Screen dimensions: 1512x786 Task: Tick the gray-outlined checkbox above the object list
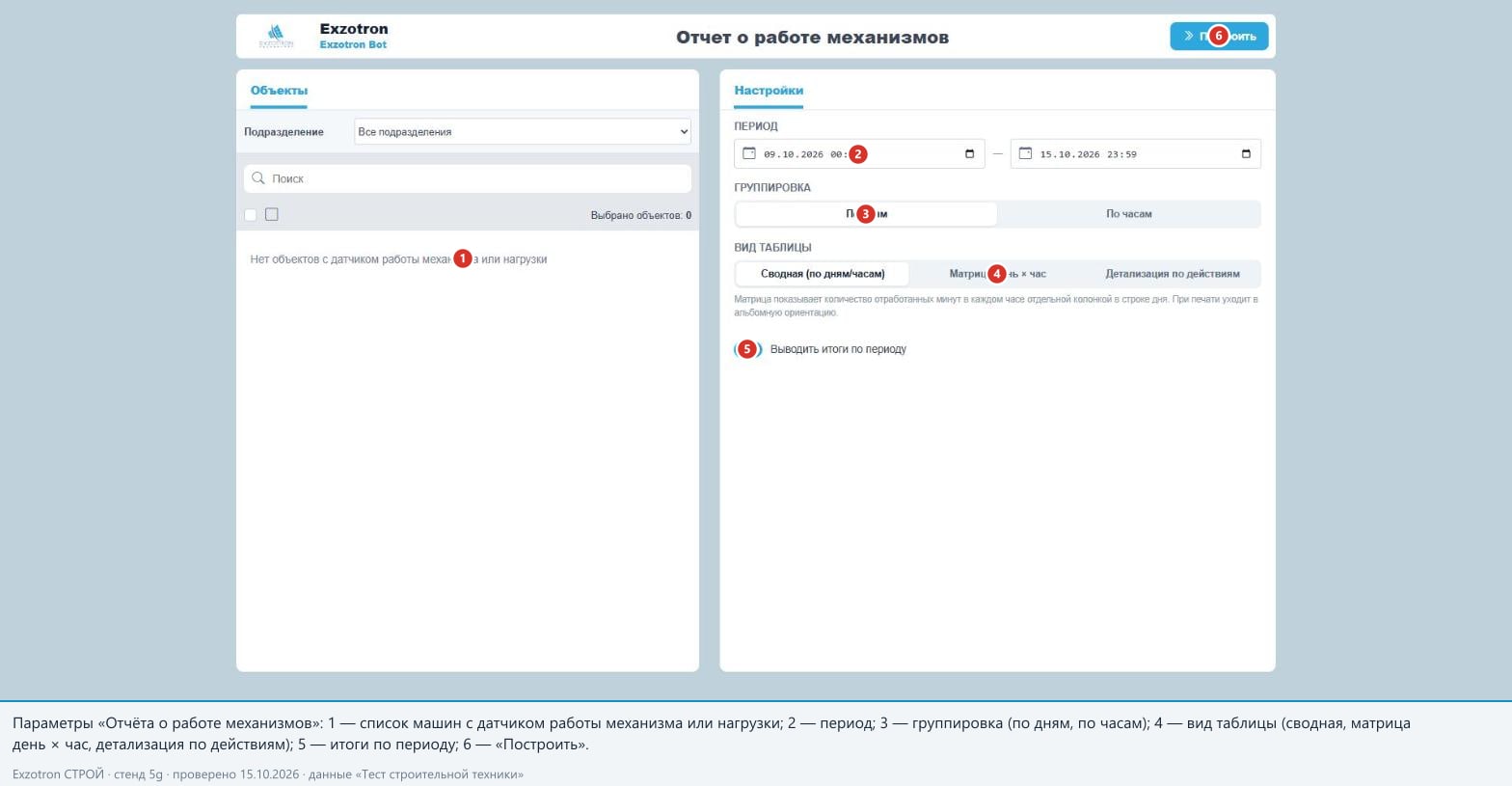[272, 214]
